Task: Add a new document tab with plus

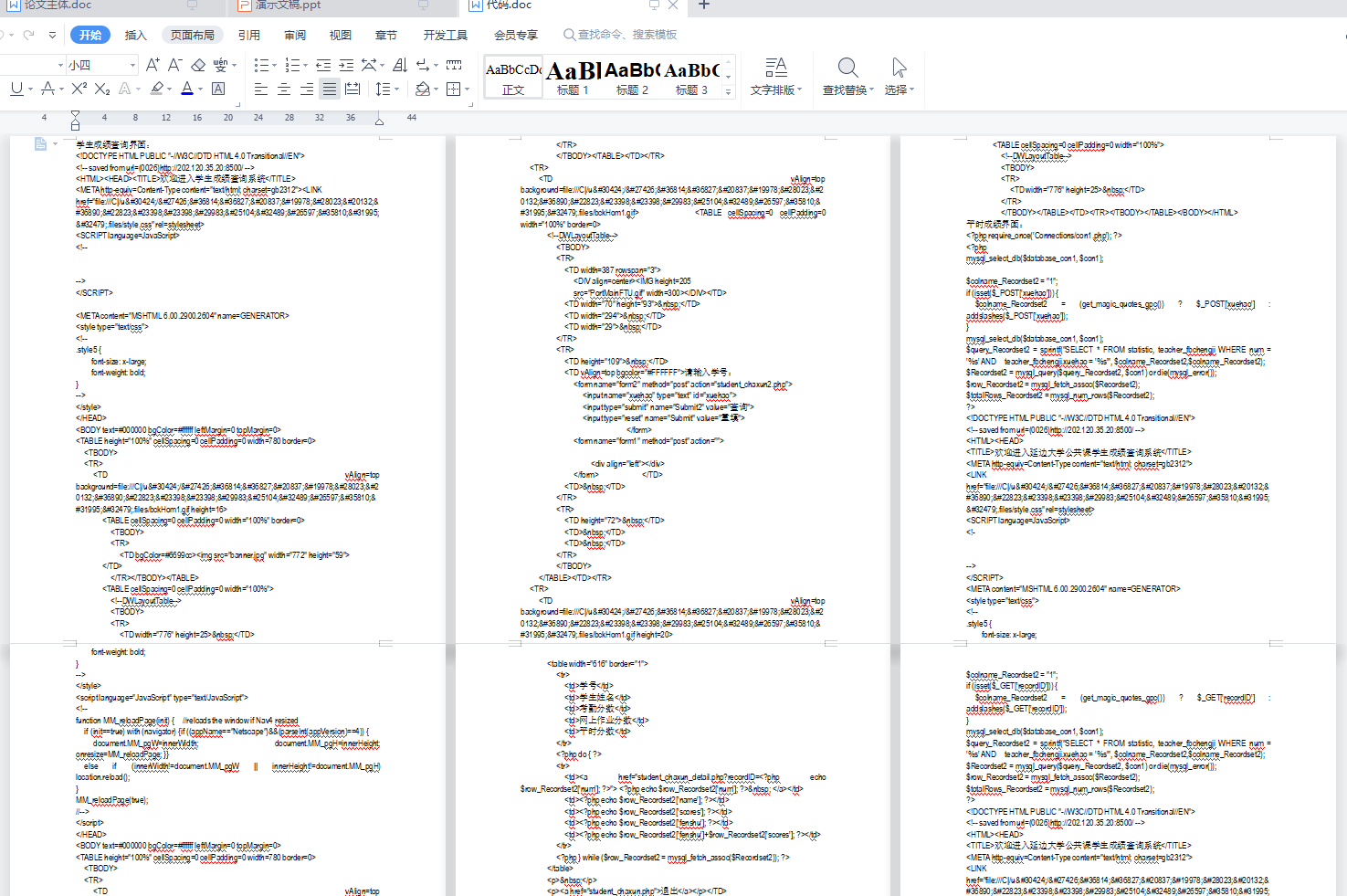Action: (x=704, y=5)
